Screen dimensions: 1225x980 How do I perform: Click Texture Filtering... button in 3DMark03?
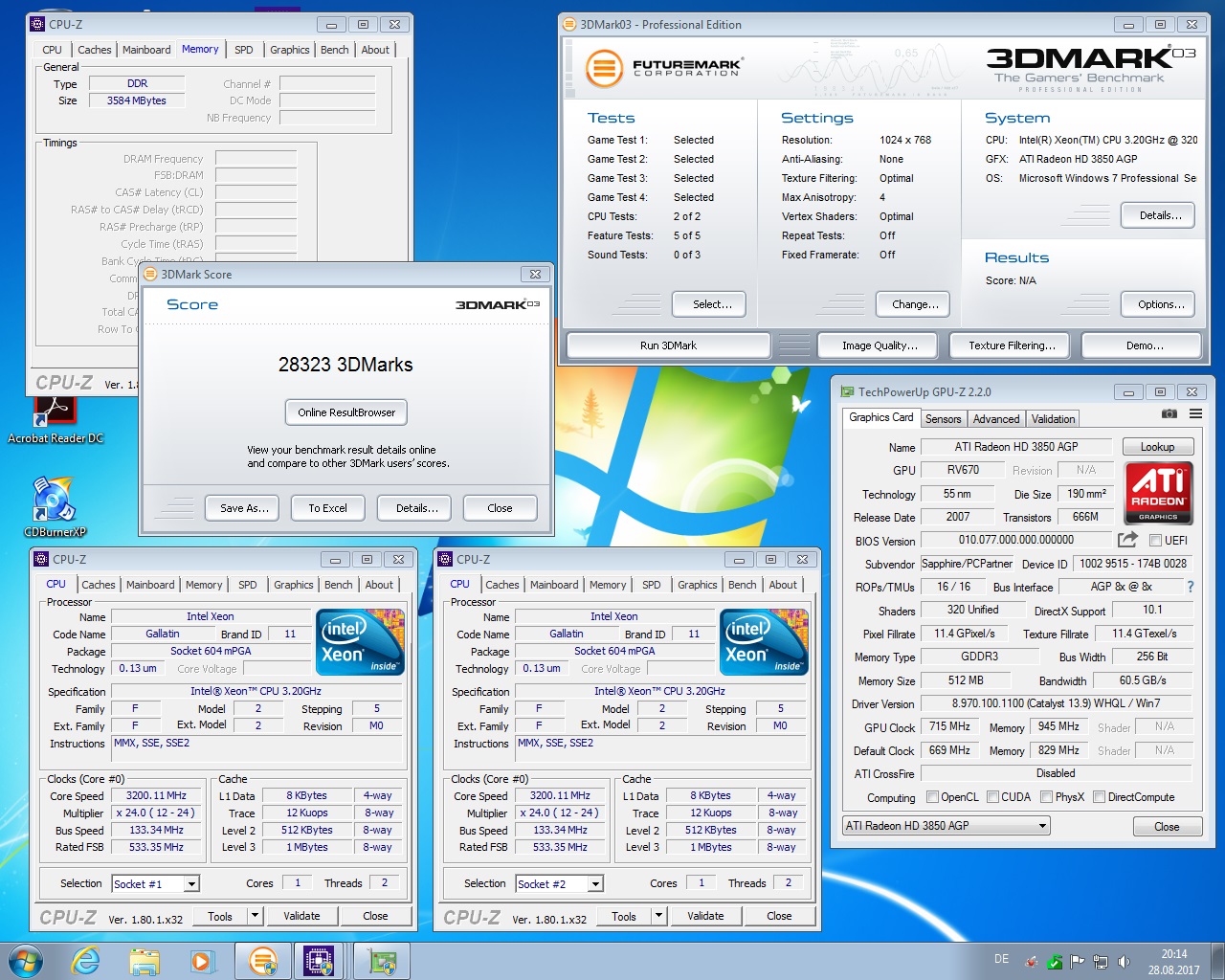tap(1012, 345)
